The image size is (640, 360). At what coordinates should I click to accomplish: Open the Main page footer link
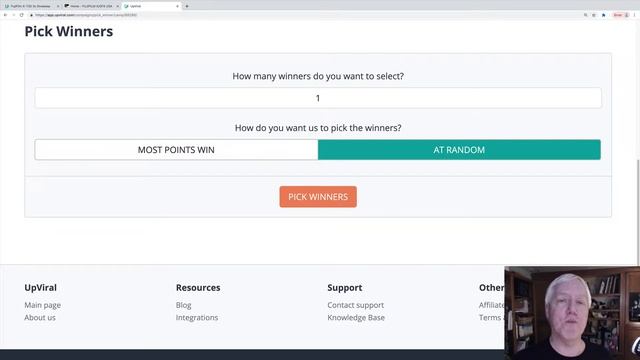tap(42, 305)
